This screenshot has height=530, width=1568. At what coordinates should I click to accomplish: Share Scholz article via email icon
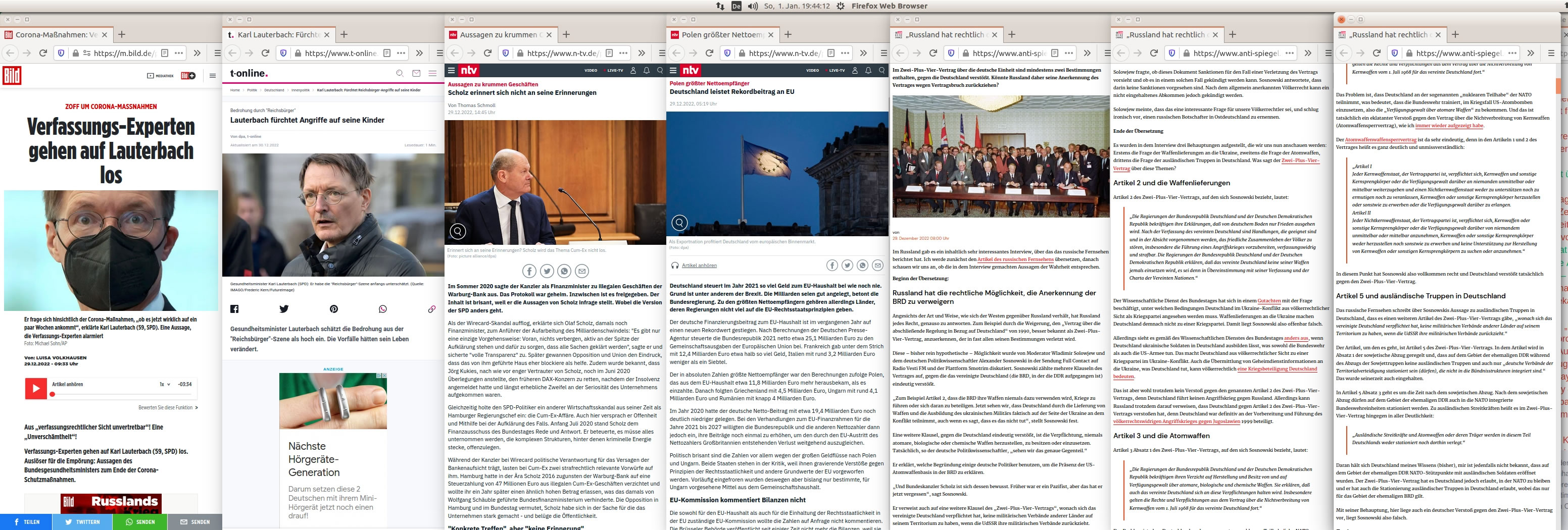[x=582, y=271]
